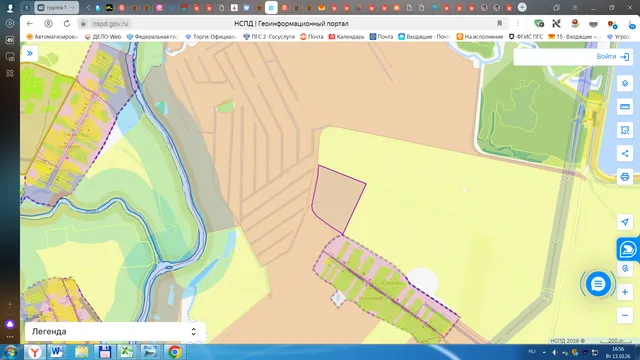Open the Календарь bookmark
The image size is (640, 360).
tap(347, 37)
